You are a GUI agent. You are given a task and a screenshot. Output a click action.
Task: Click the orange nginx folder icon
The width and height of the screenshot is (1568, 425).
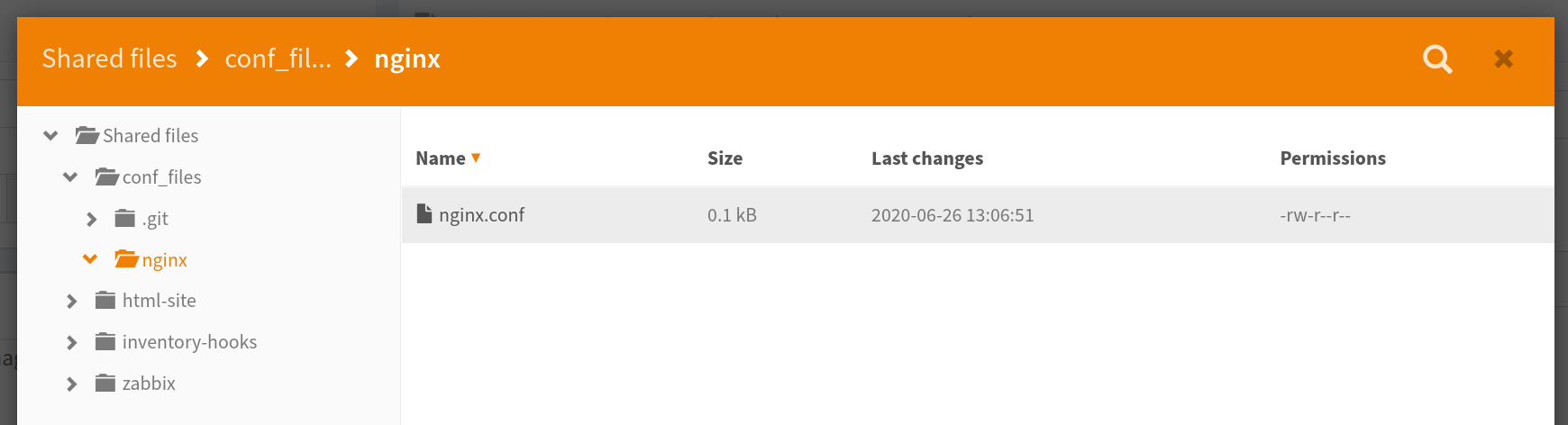point(127,259)
